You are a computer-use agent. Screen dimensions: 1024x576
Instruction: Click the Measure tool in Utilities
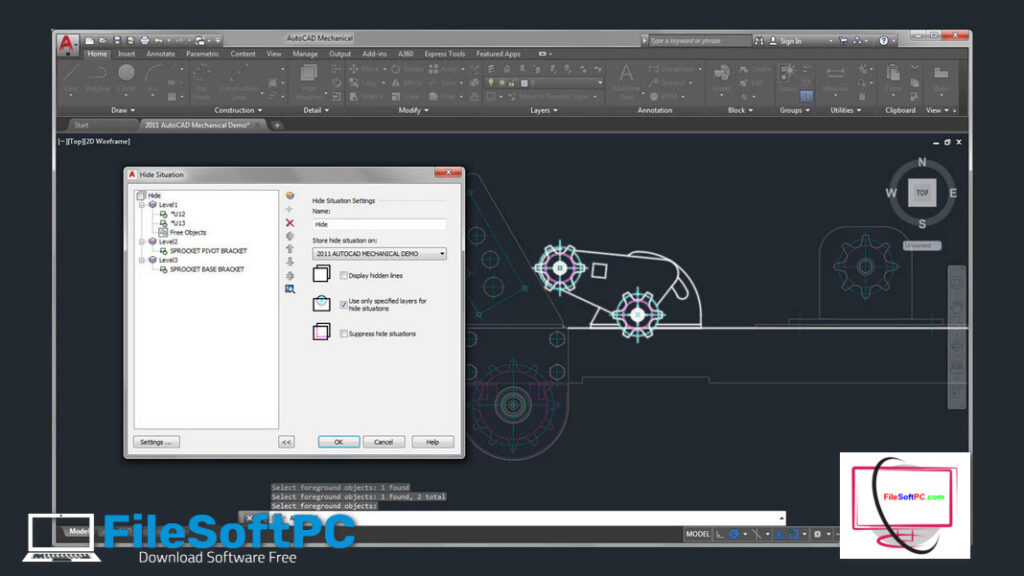tap(835, 80)
